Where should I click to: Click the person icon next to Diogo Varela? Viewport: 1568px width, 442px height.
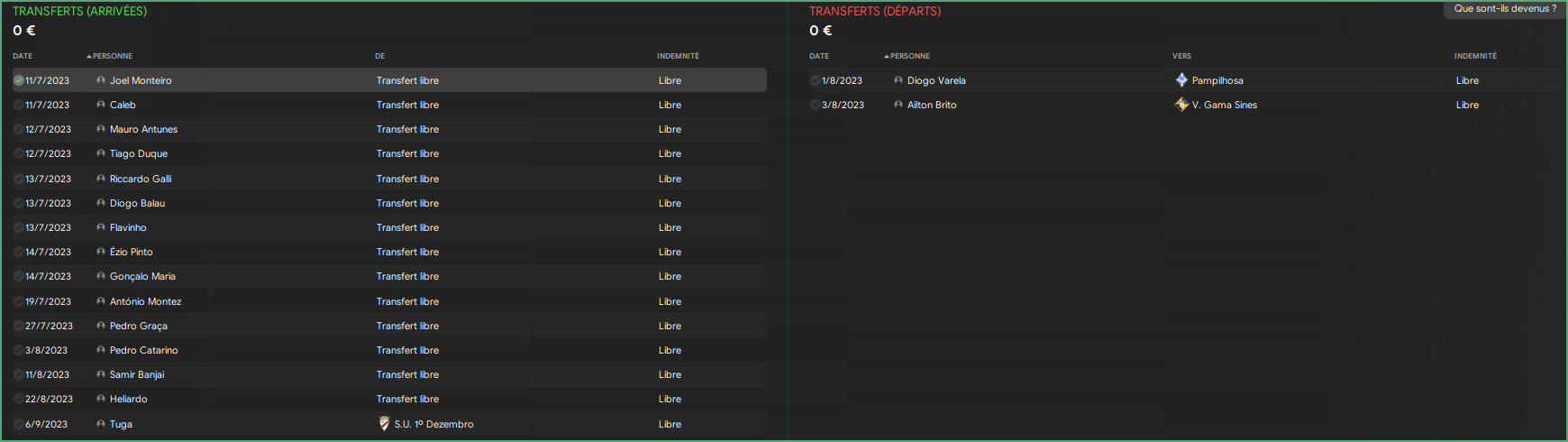[898, 80]
